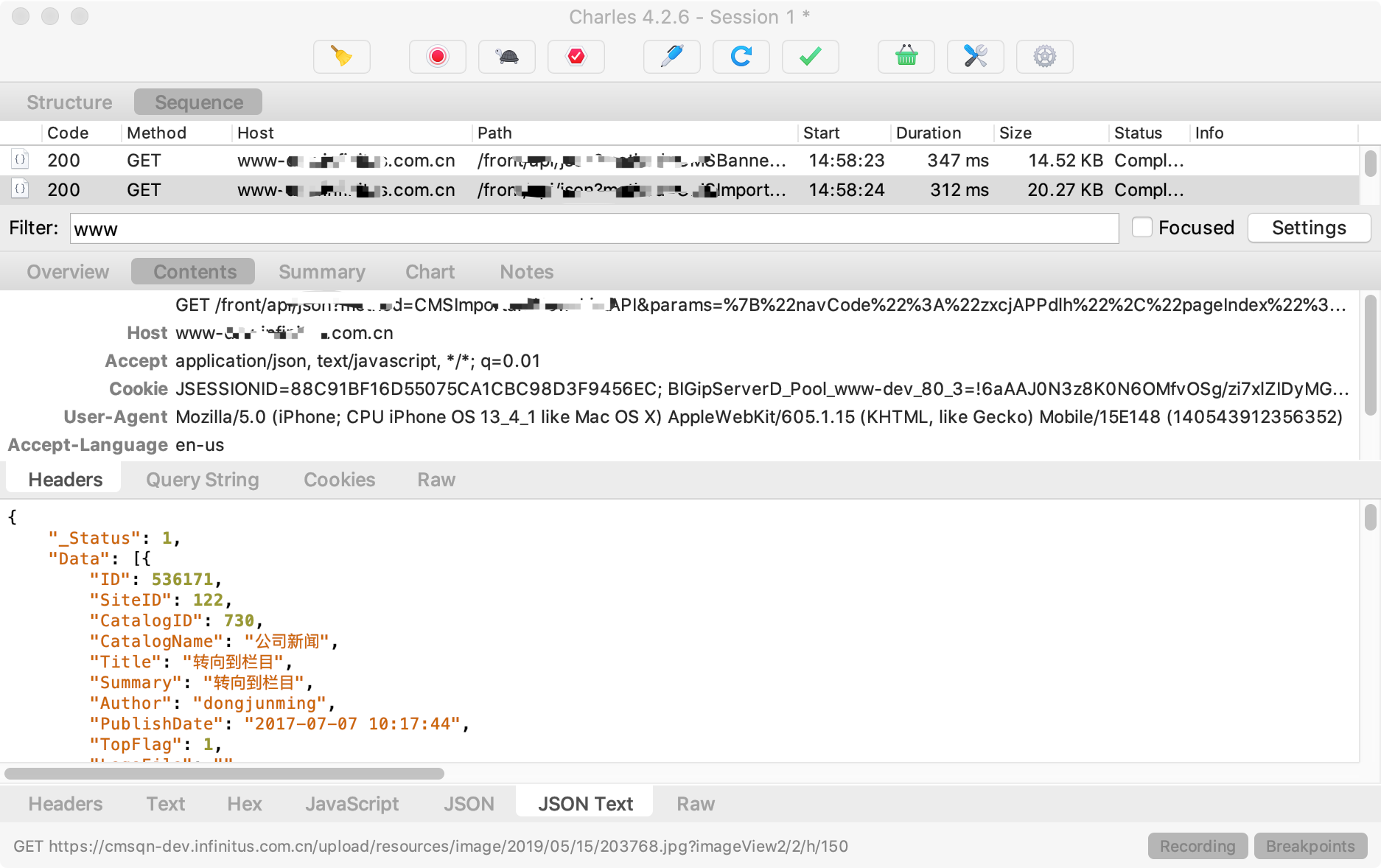The height and width of the screenshot is (868, 1381).
Task: Enable throttling with the turtle icon
Action: point(506,57)
